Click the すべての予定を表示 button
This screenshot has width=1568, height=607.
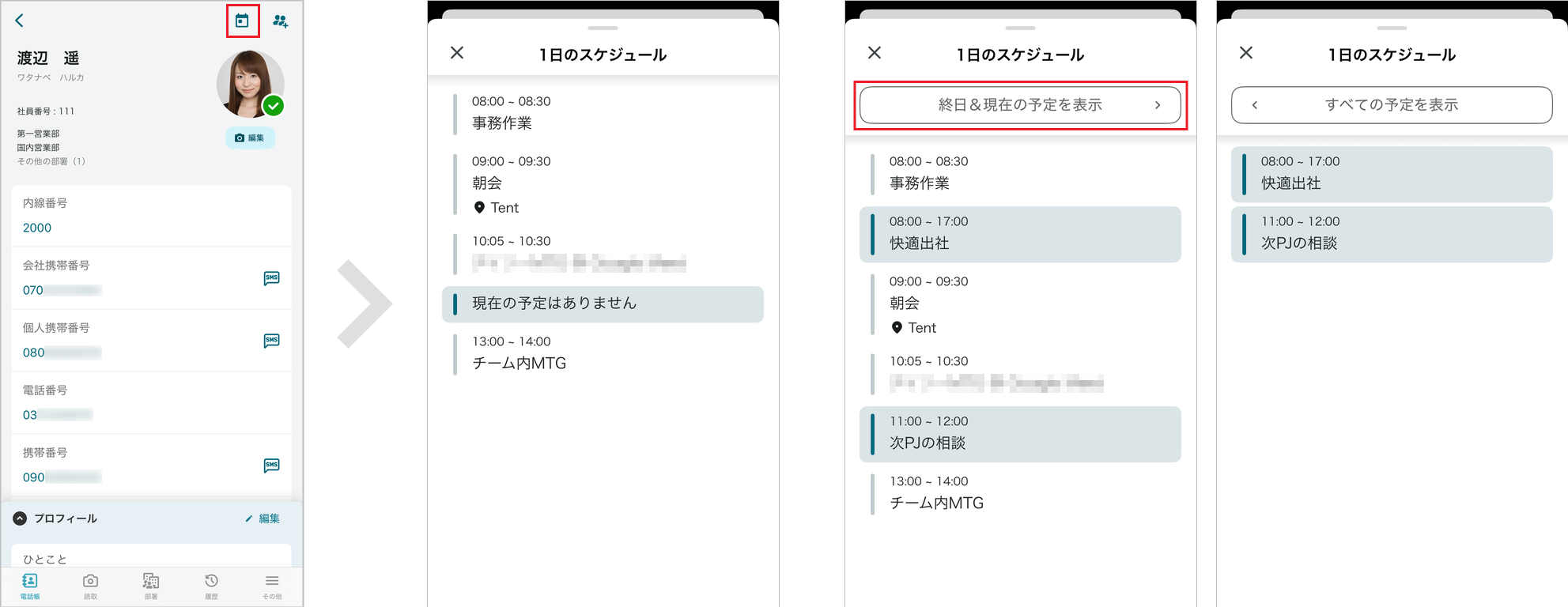pyautogui.click(x=1392, y=105)
